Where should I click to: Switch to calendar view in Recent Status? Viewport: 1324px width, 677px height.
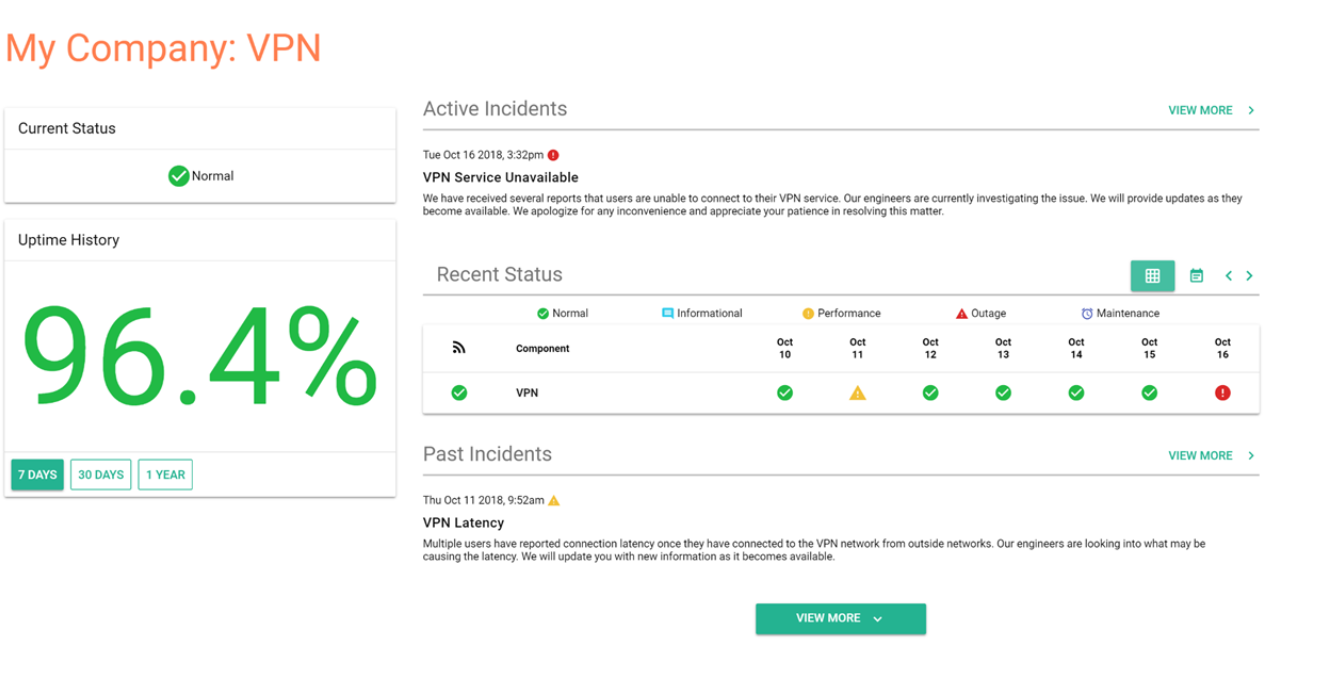click(x=1196, y=275)
